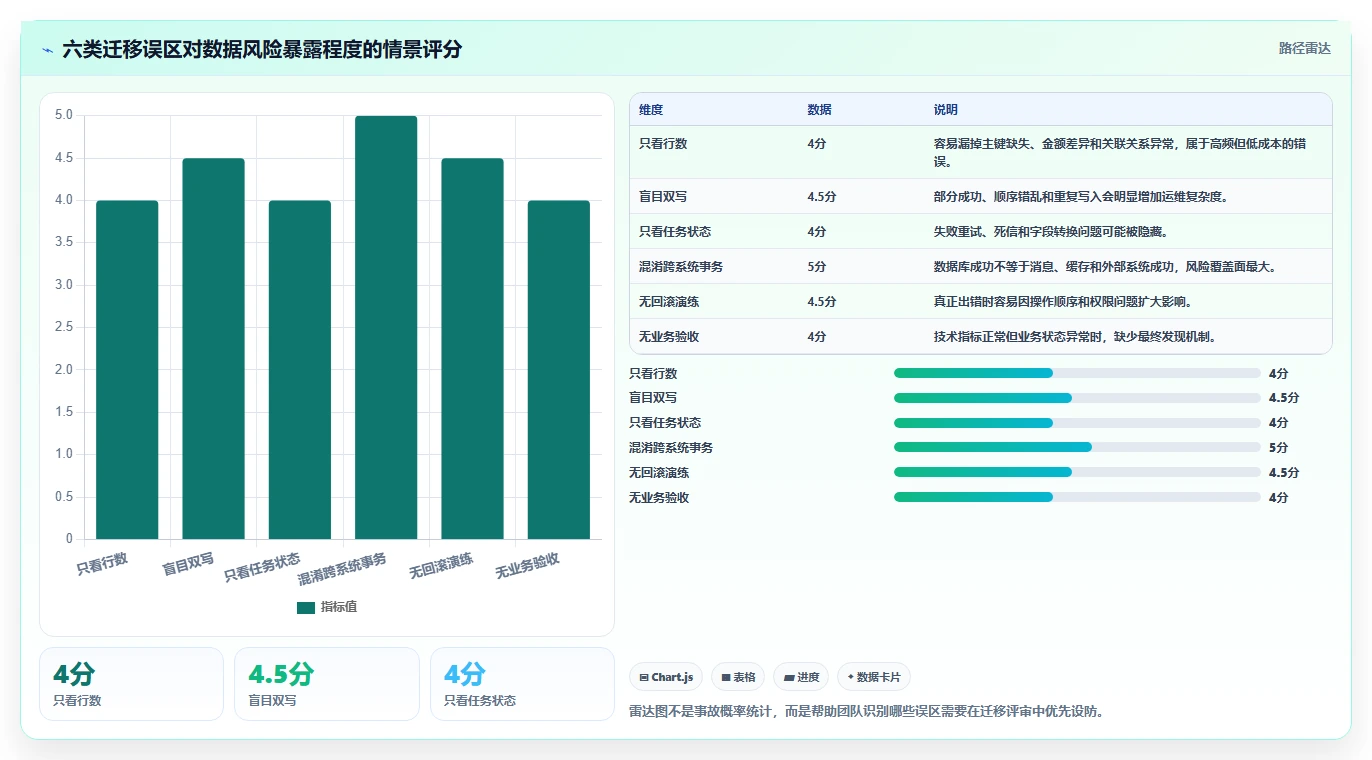Viewport: 1372px width, 760px height.
Task: Click the 只看行数 bar in the chart
Action: [127, 370]
